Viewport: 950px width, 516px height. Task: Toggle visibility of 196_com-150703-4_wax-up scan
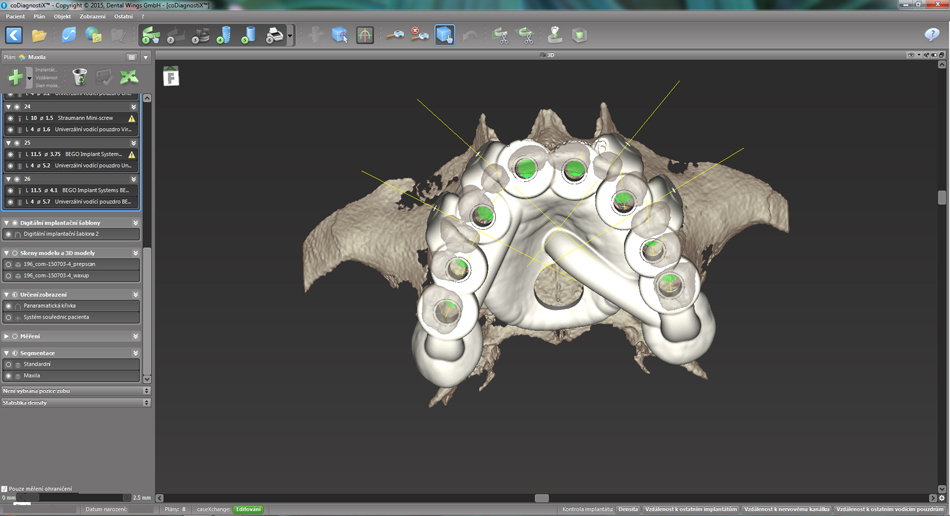coord(9,275)
